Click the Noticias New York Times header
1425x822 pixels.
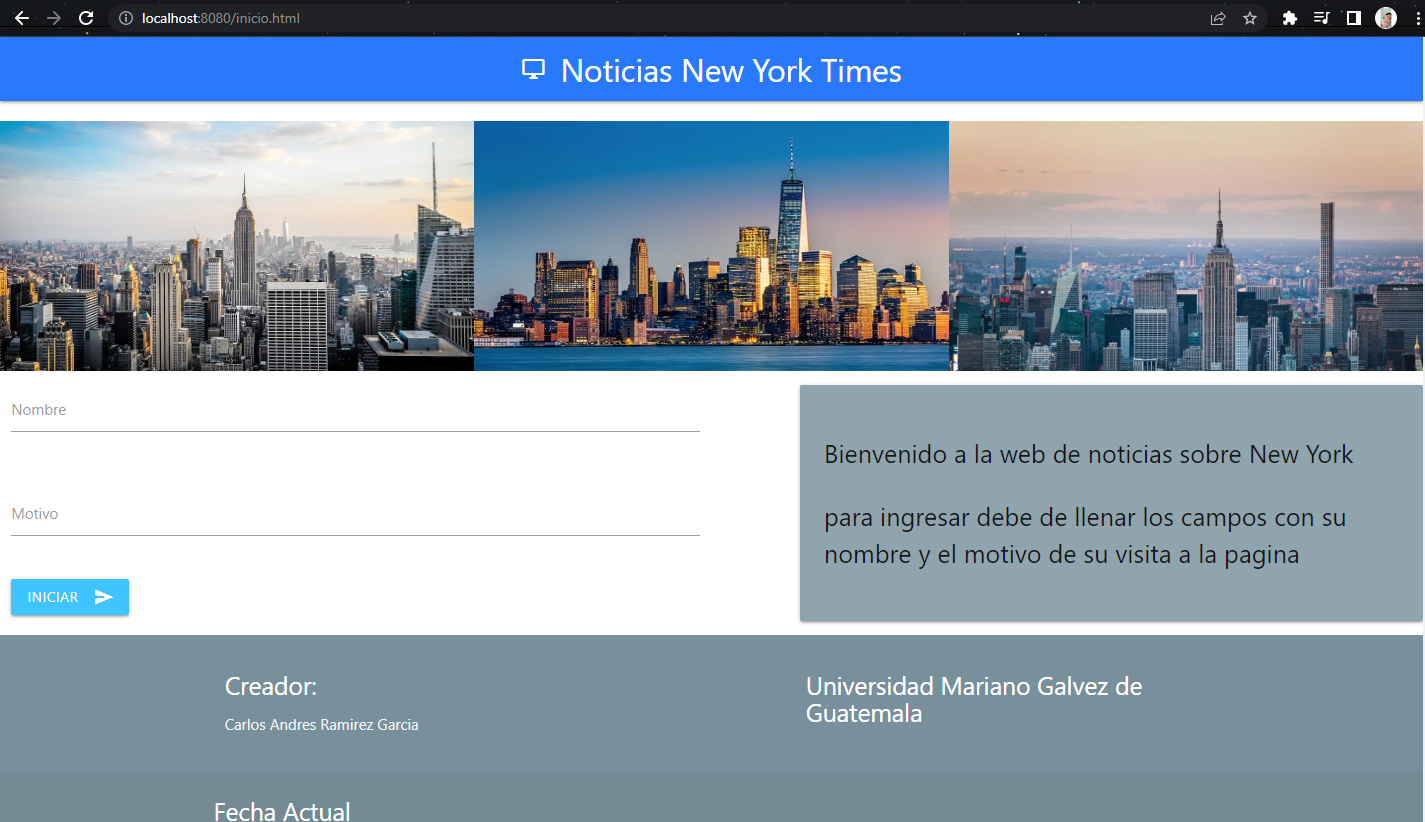pyautogui.click(x=731, y=71)
